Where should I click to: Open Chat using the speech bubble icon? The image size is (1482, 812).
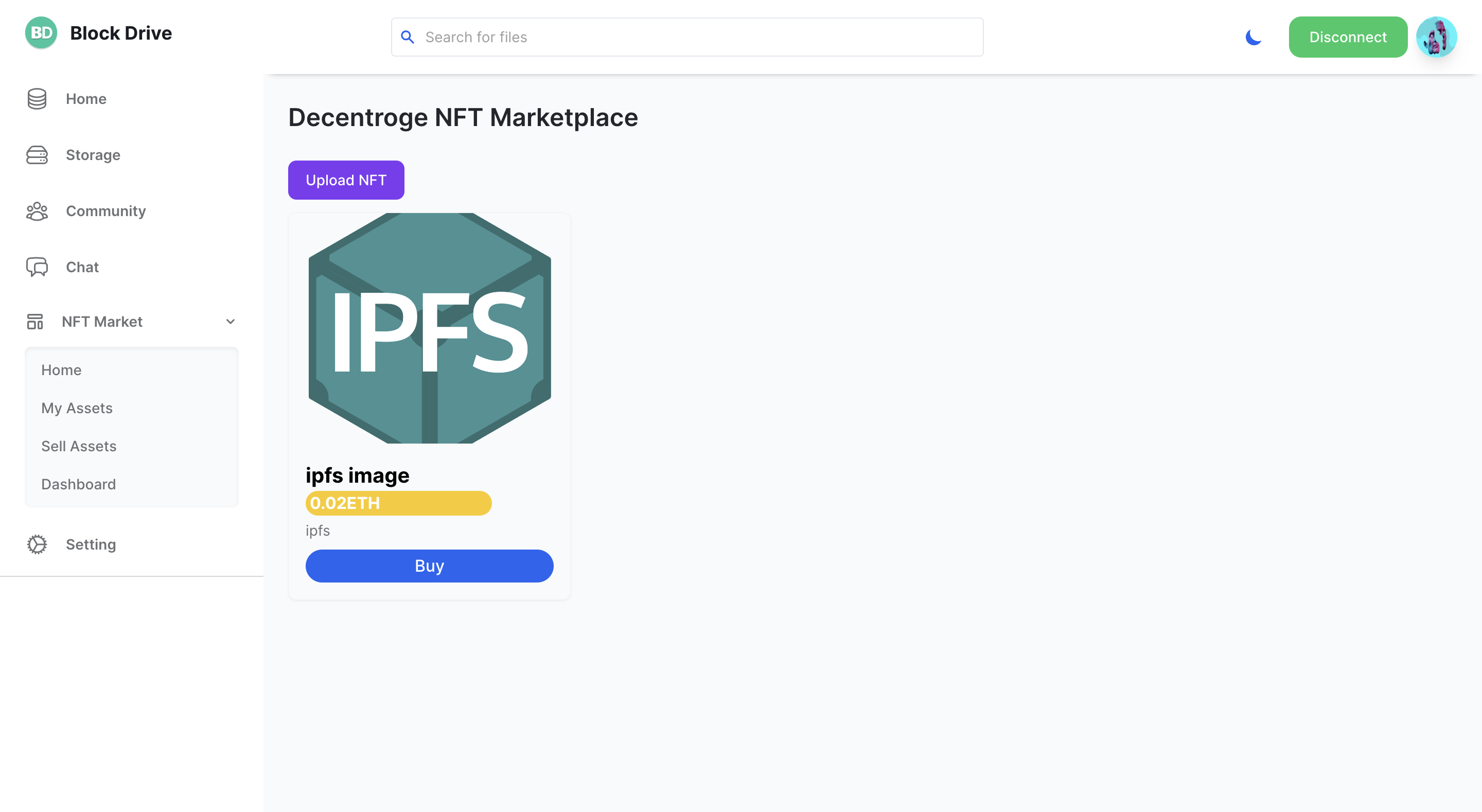pyautogui.click(x=36, y=267)
